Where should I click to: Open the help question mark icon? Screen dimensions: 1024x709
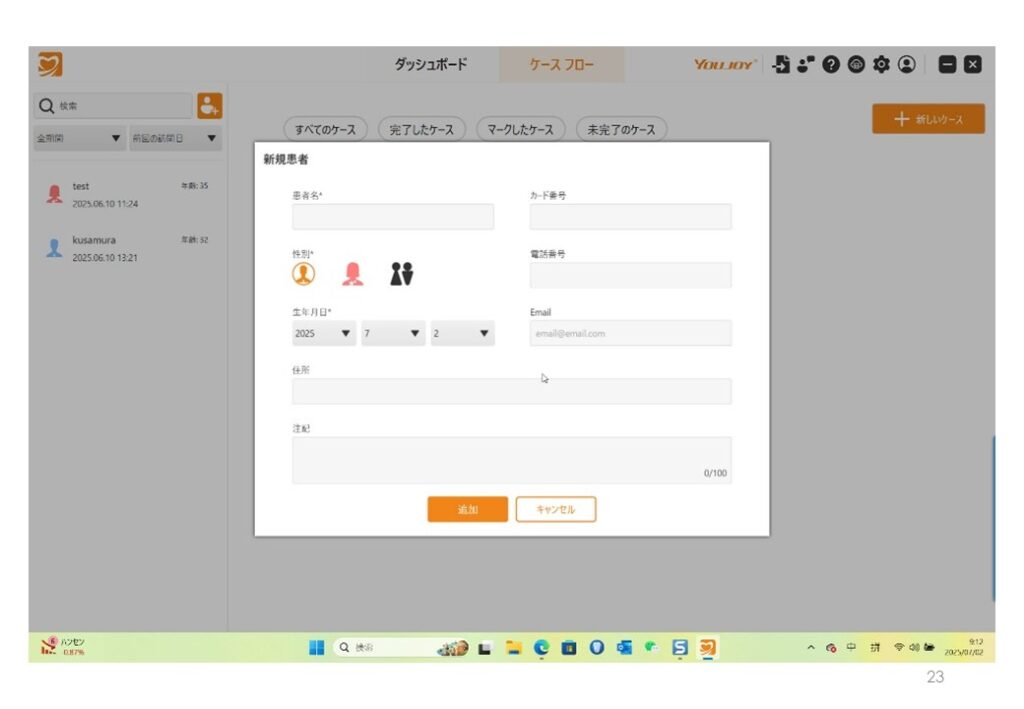click(x=831, y=65)
